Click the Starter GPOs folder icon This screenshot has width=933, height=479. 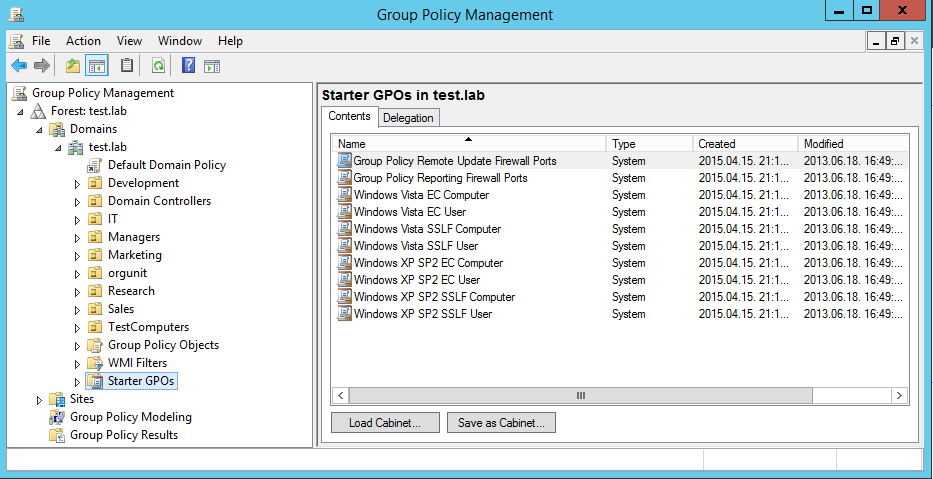click(95, 381)
